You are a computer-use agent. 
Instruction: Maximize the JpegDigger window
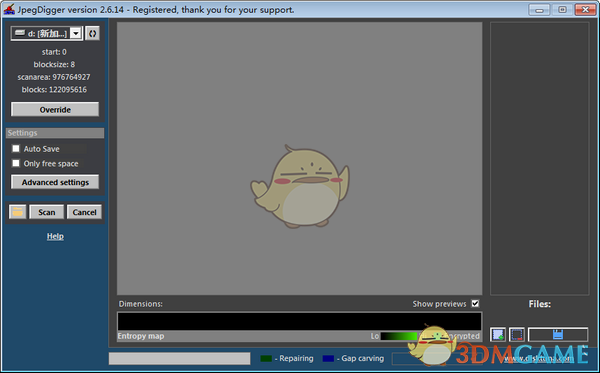tap(562, 10)
